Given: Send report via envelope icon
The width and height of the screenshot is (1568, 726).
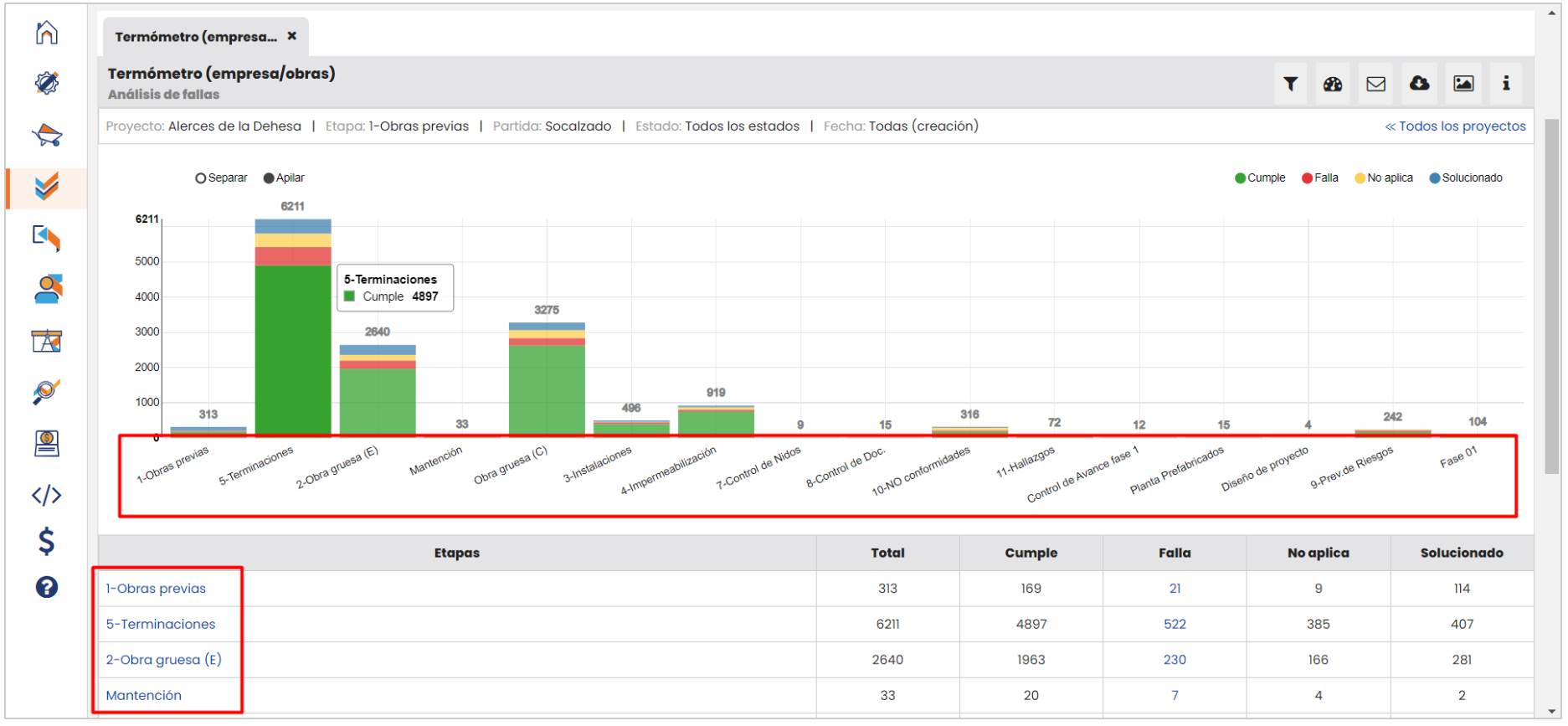Looking at the screenshot, I should (x=1375, y=84).
